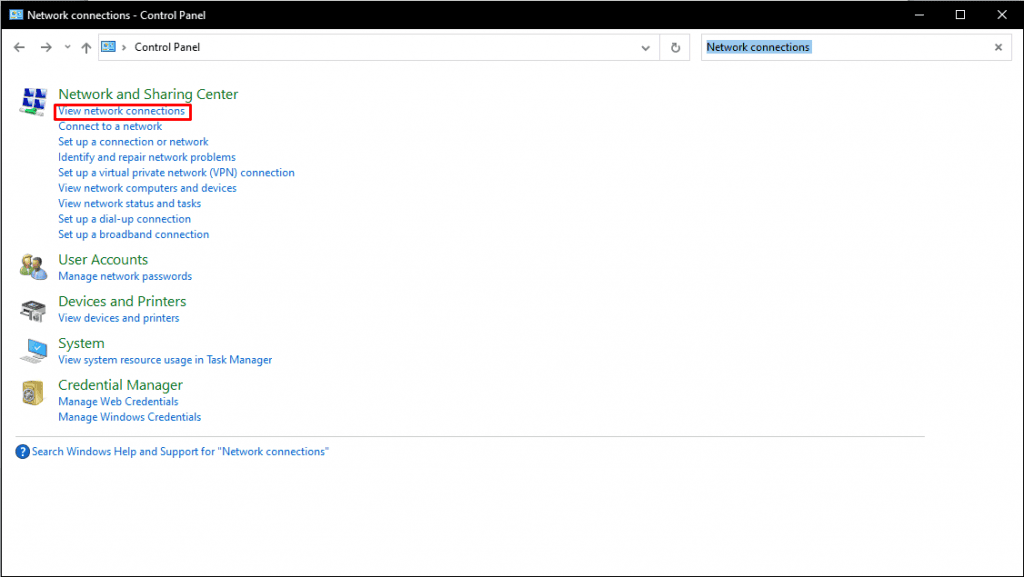Open View system resource usage in Task Manager
This screenshot has height=577, width=1024.
point(165,360)
